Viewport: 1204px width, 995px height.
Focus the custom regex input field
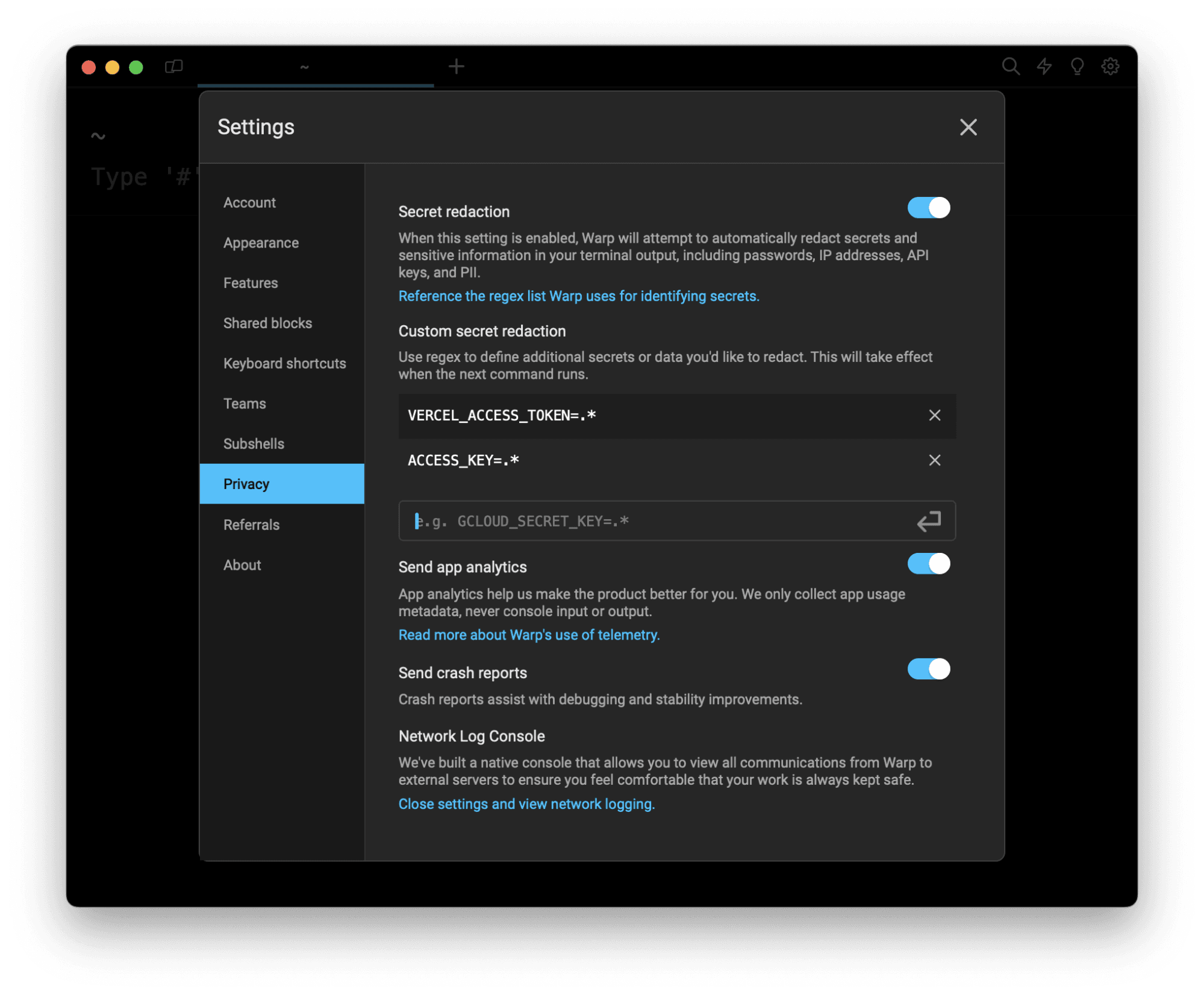tap(657, 521)
